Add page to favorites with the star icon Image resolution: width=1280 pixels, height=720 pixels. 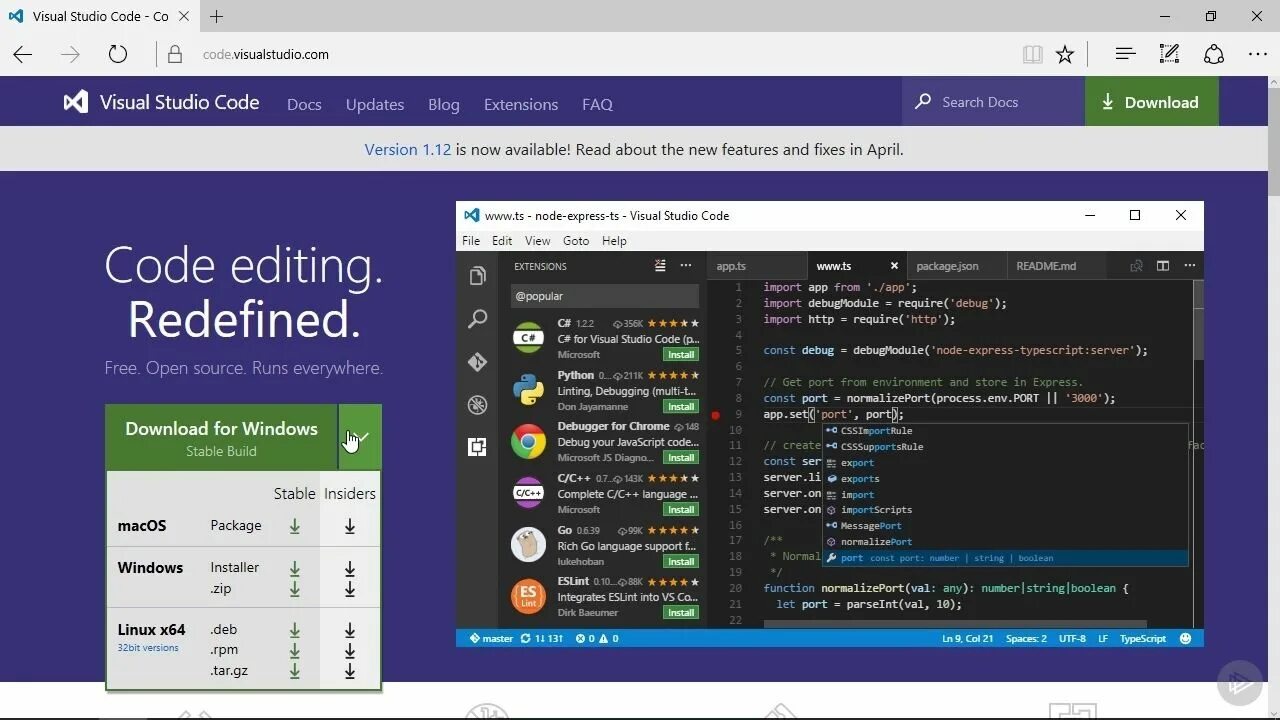coord(1065,54)
